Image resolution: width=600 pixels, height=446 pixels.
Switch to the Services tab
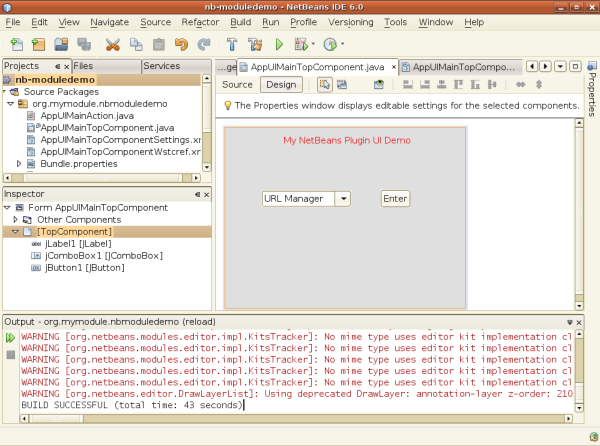click(176, 66)
